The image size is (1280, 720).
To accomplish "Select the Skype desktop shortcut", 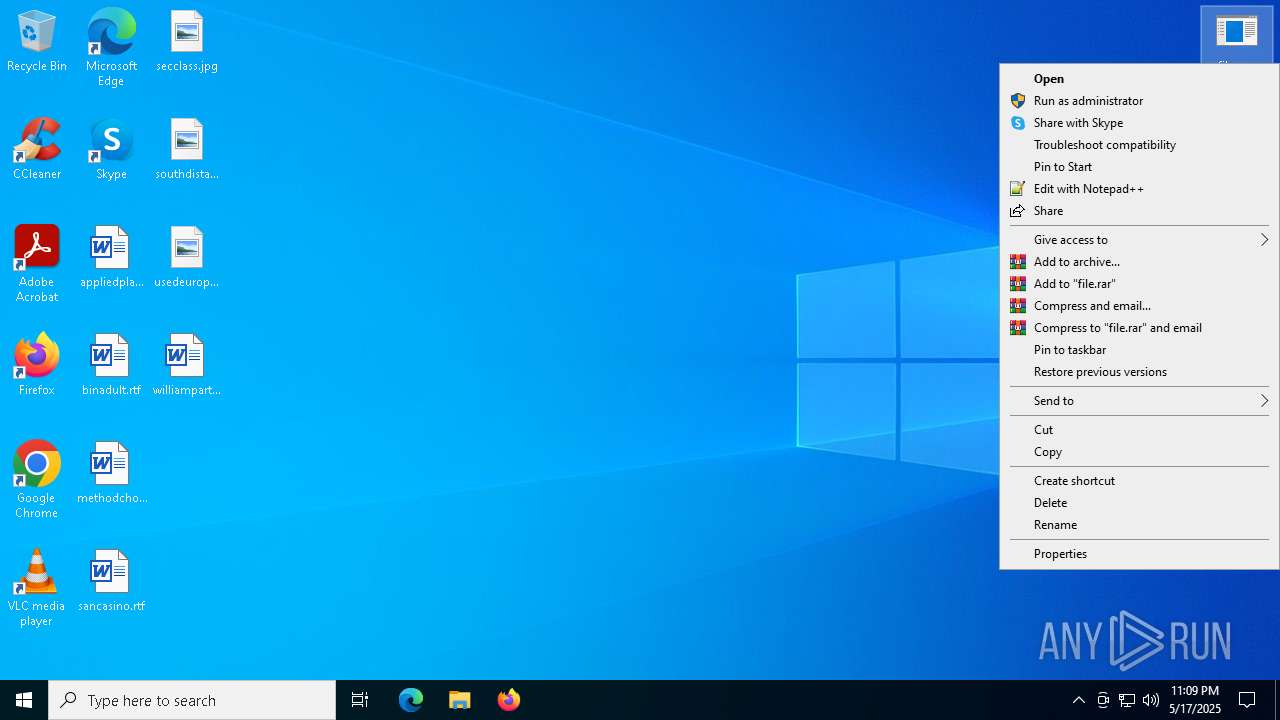I will [x=111, y=150].
